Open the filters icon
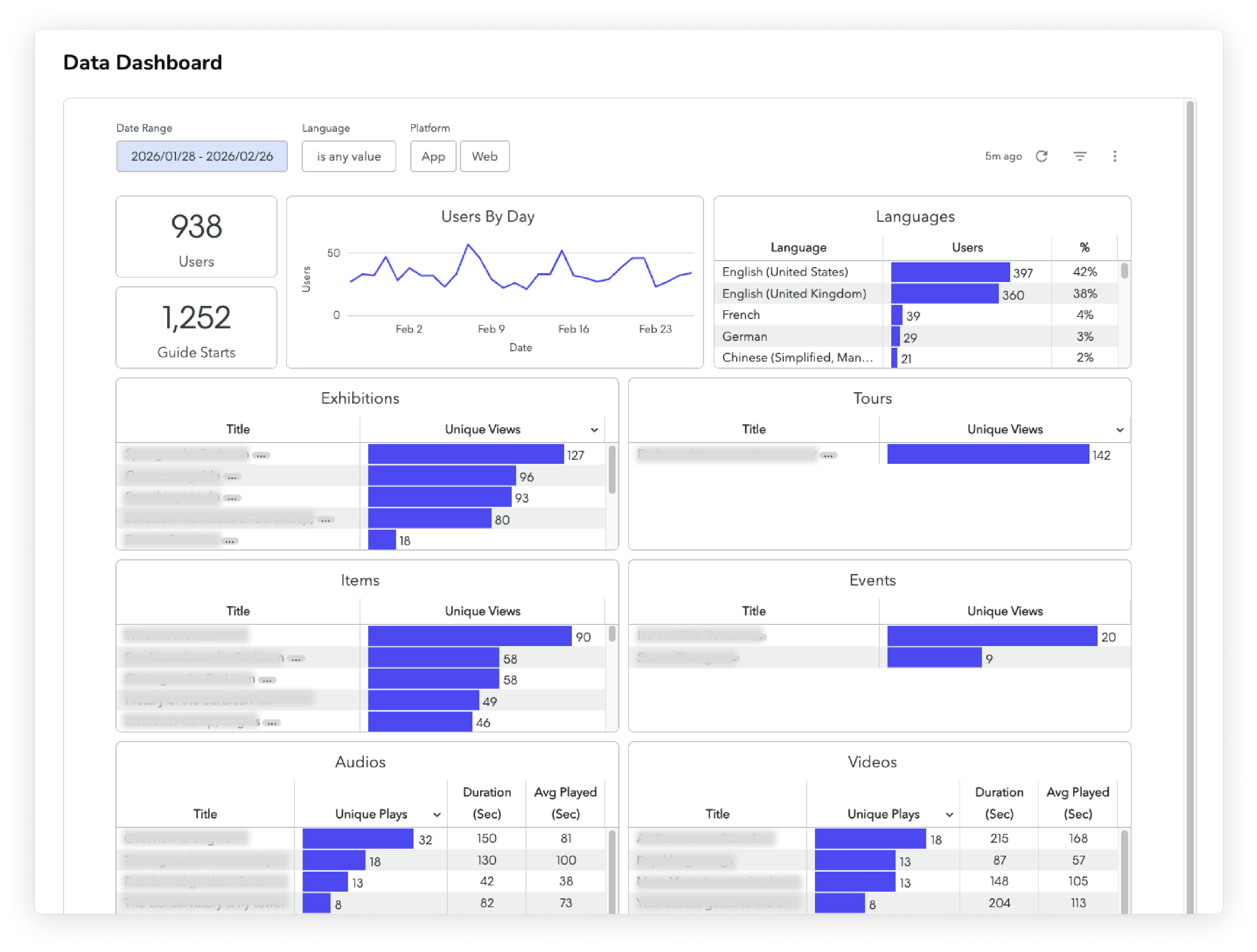The height and width of the screenshot is (952, 1257). [1080, 156]
